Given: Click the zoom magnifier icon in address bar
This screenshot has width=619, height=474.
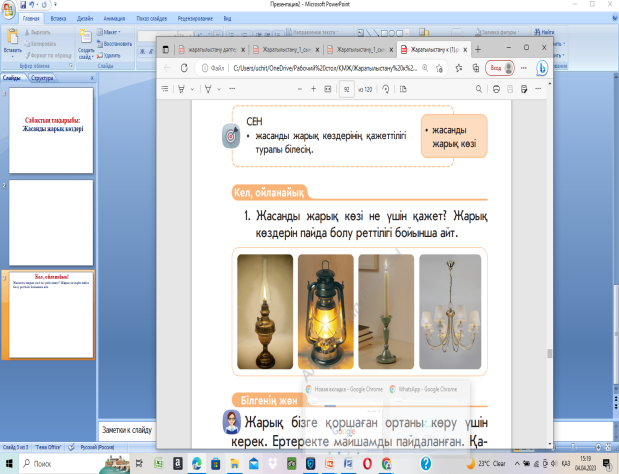Looking at the screenshot, I should click(425, 68).
